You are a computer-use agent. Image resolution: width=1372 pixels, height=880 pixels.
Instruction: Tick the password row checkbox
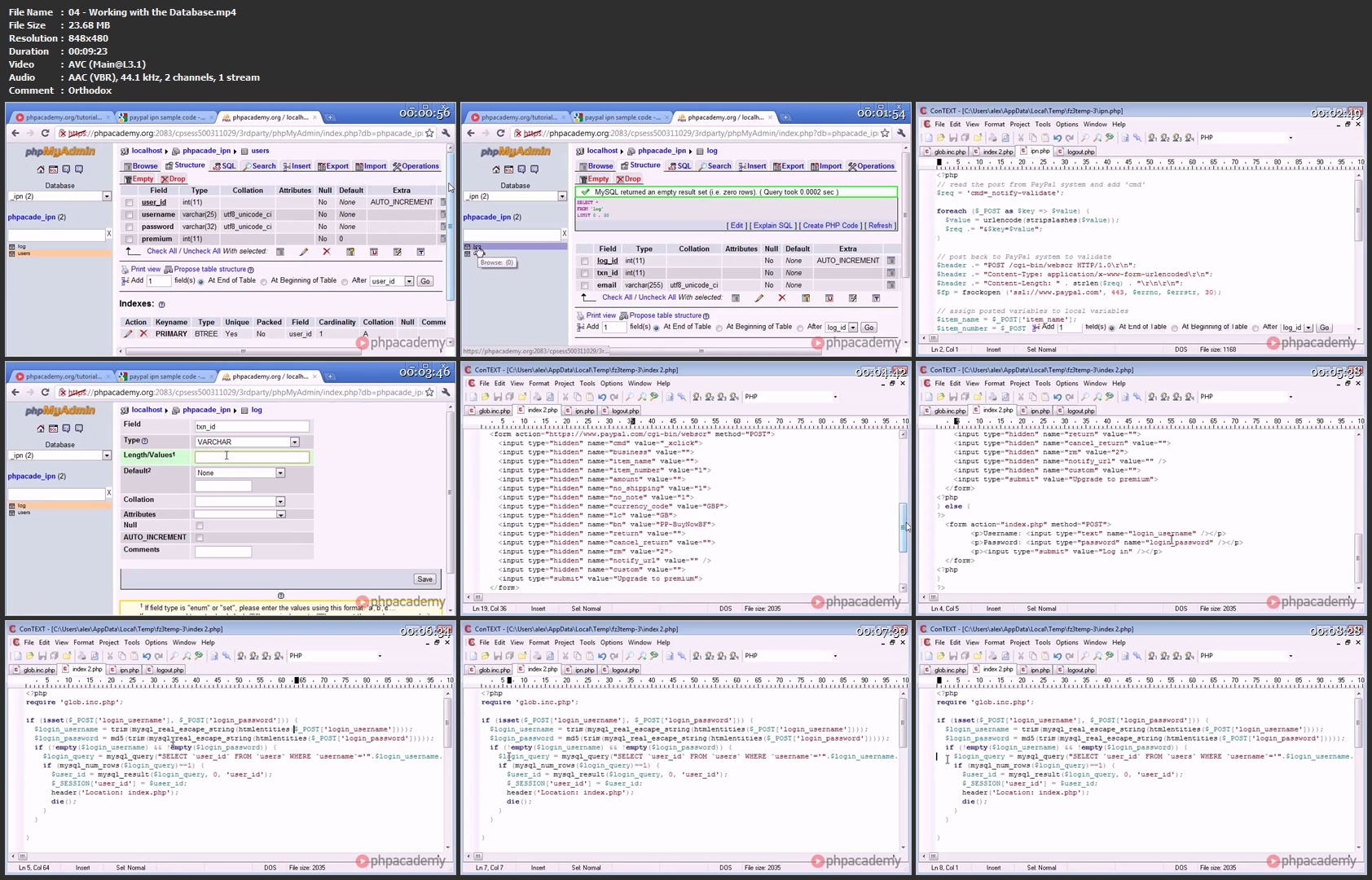[x=129, y=227]
